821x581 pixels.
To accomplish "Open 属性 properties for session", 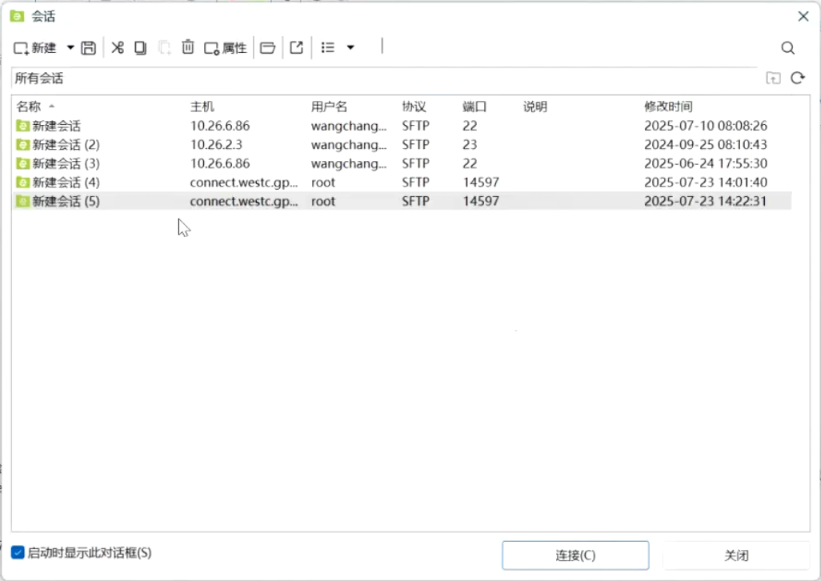I will [x=225, y=48].
